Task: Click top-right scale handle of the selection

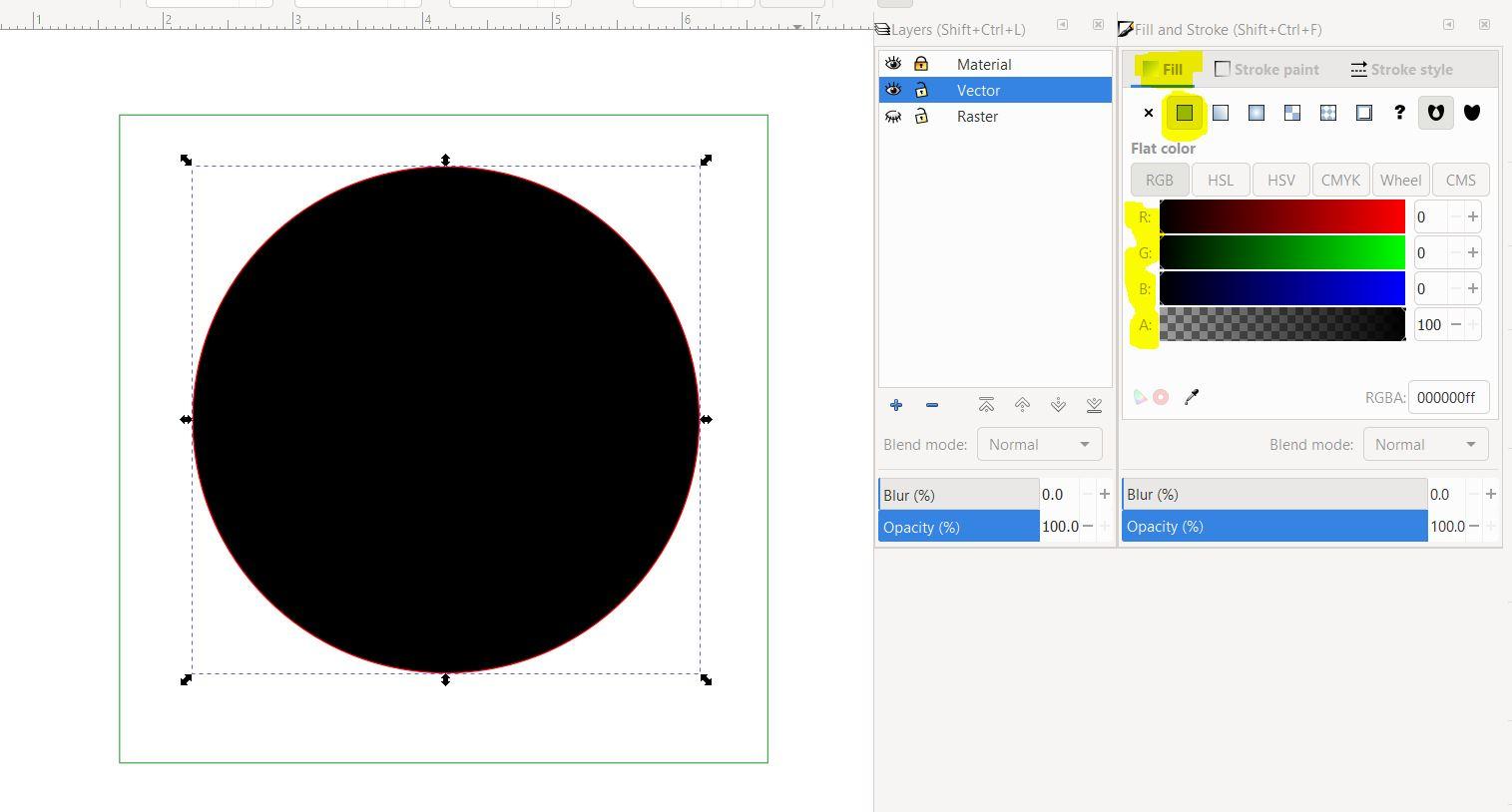Action: pyautogui.click(x=707, y=160)
